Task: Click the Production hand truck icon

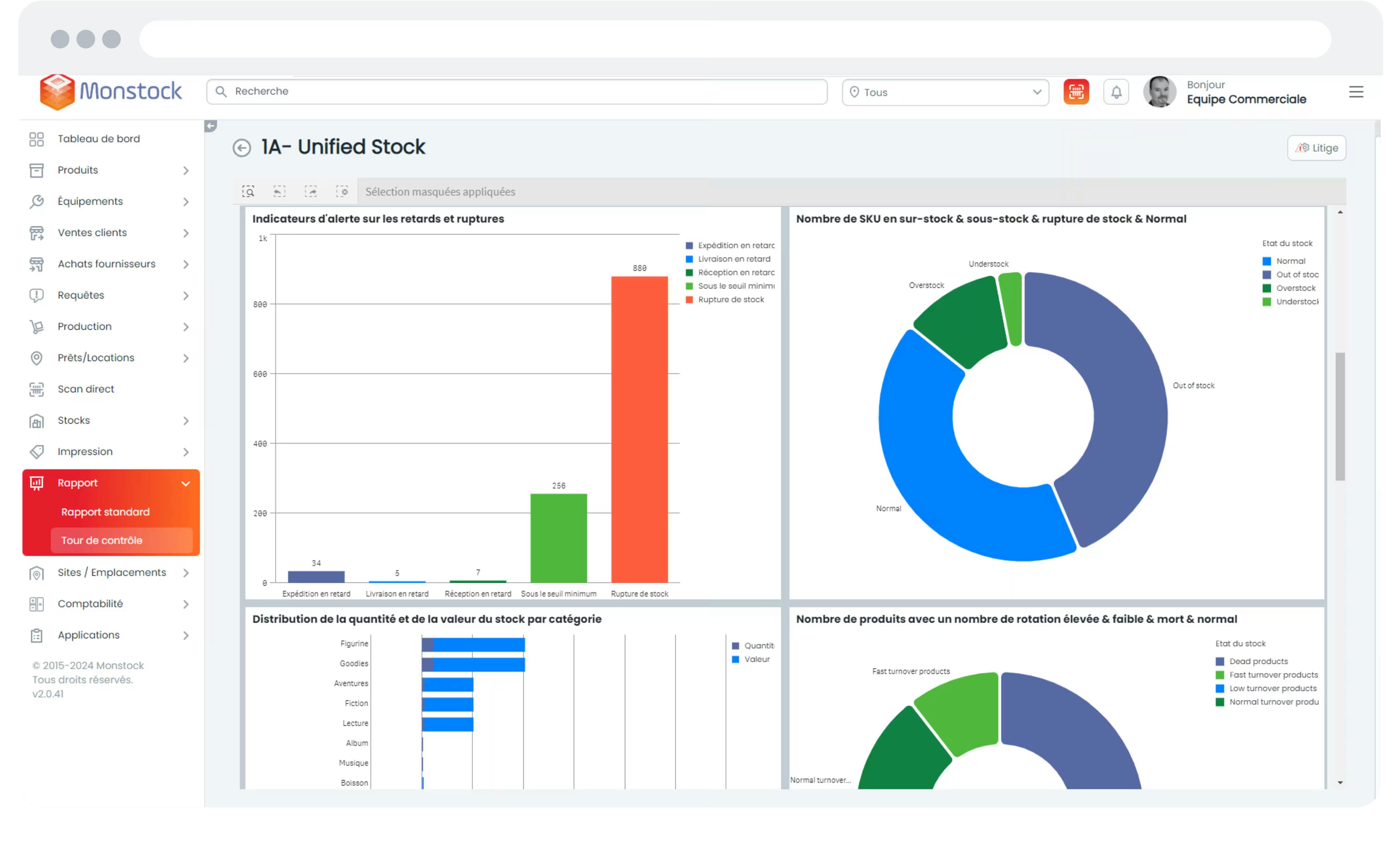Action: click(x=36, y=327)
